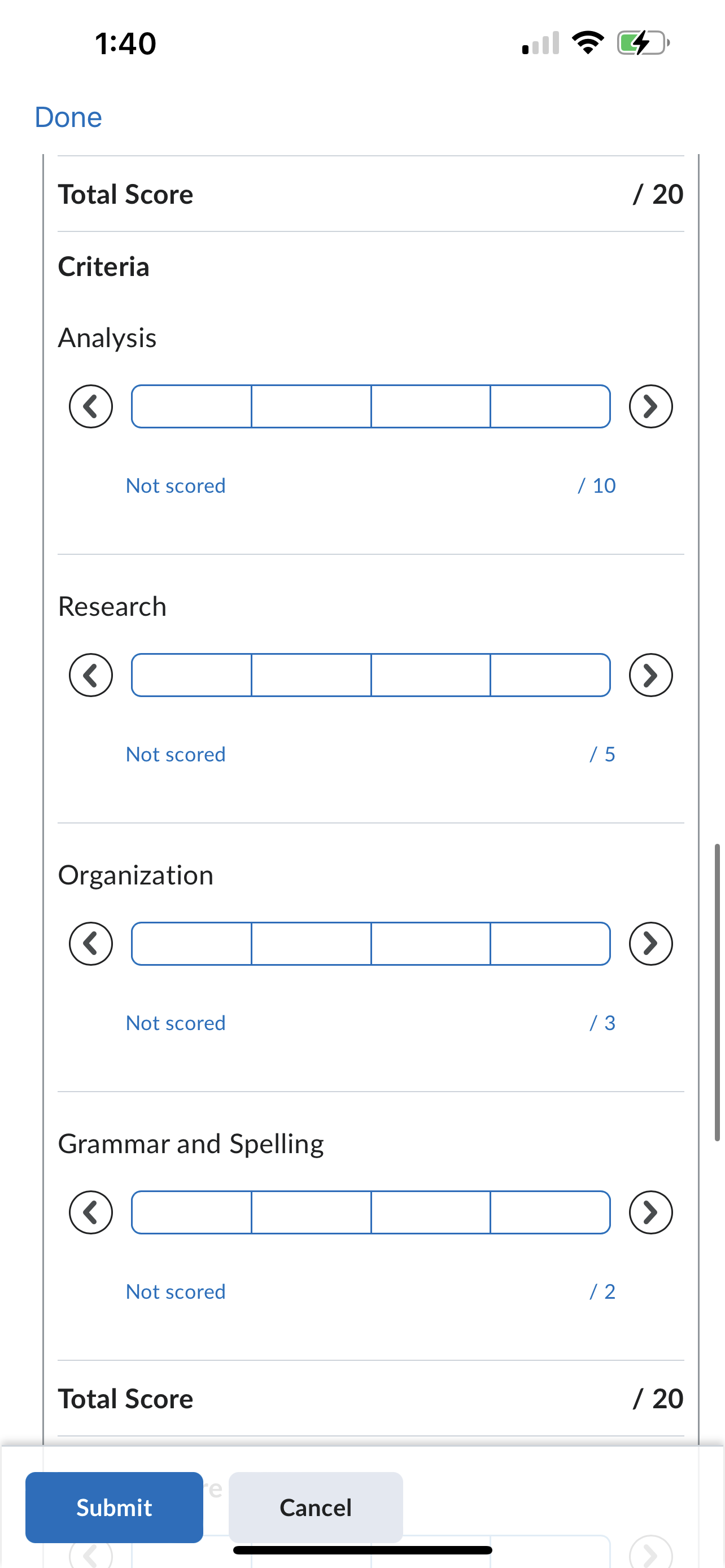Viewport: 725px width, 1568px height.
Task: Tap Grammar and Spelling previous level arrow
Action: [91, 1212]
